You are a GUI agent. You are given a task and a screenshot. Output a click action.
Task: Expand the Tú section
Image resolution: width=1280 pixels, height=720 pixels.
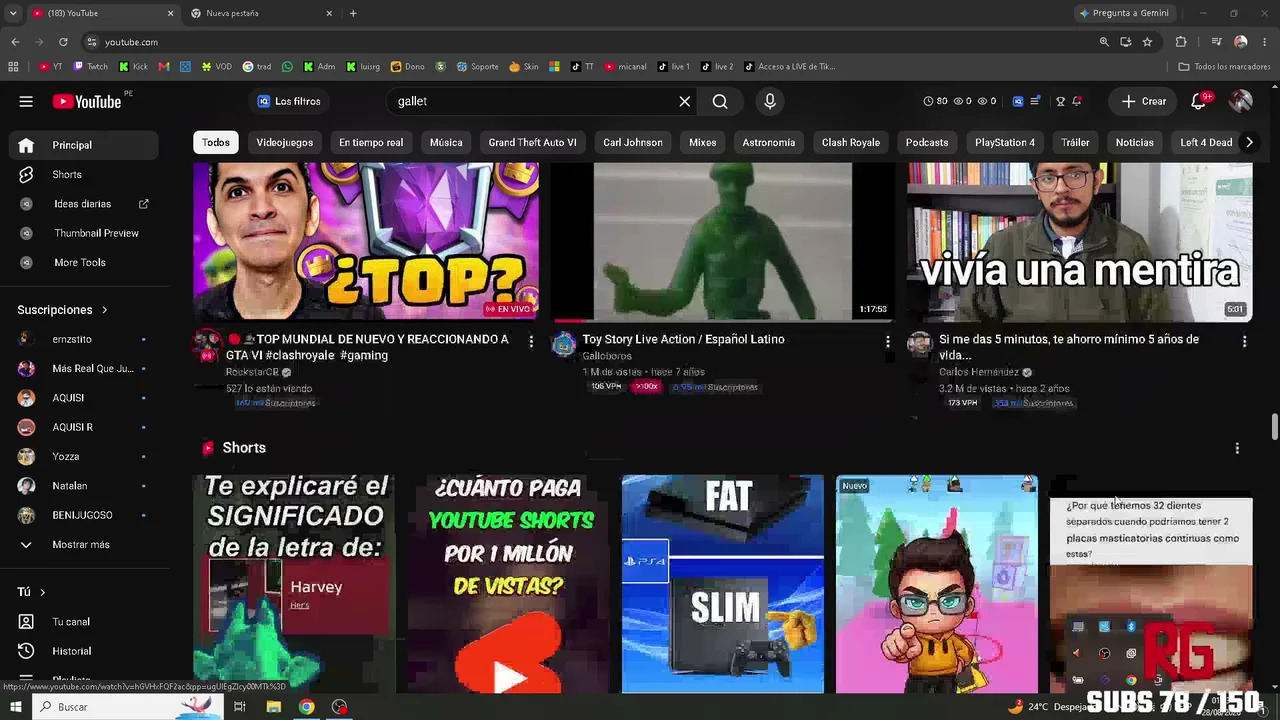[x=31, y=592]
